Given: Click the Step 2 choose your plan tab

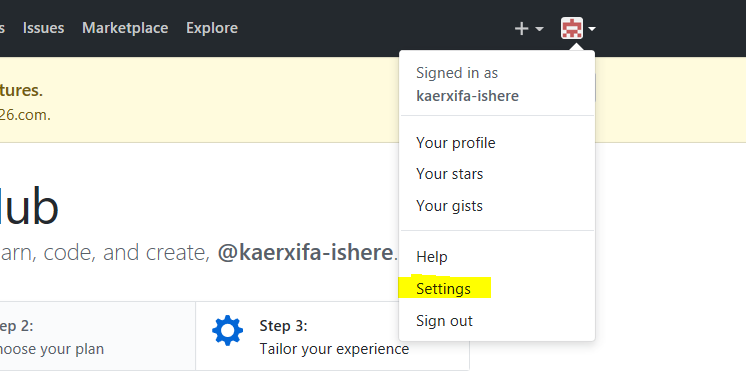Looking at the screenshot, I should point(97,336).
